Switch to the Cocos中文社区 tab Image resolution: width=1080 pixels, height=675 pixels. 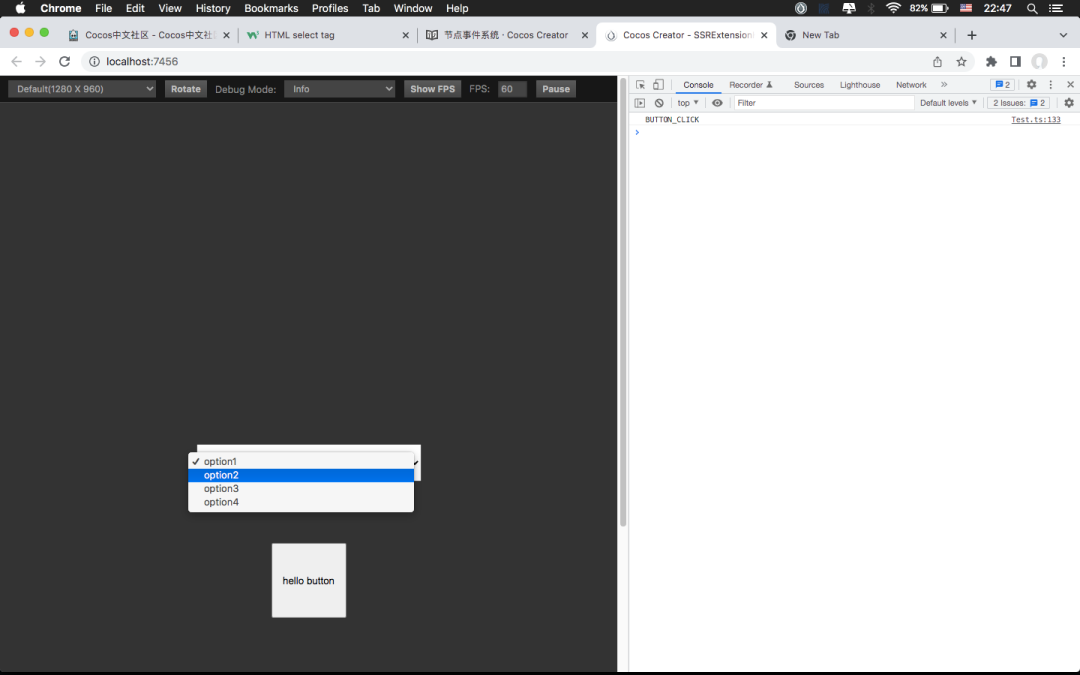coord(148,35)
